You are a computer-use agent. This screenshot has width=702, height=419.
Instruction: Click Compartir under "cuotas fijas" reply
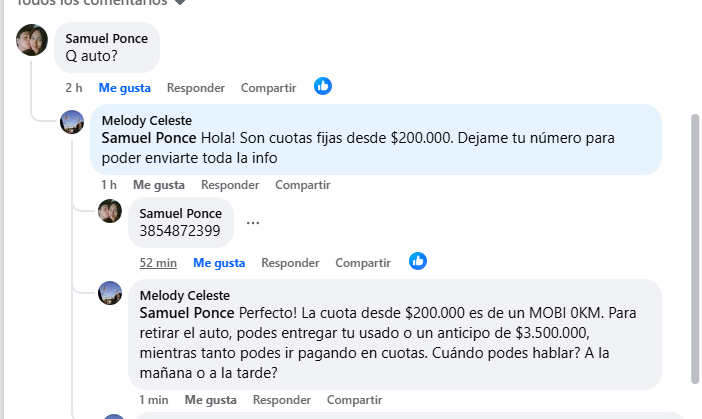tap(303, 185)
